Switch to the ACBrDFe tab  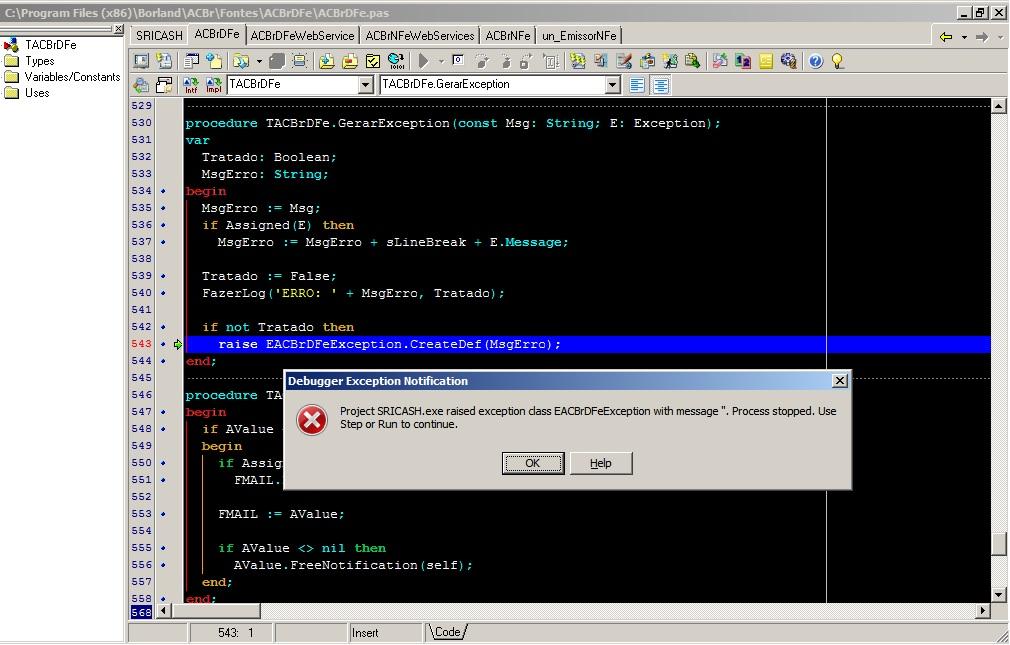[x=216, y=34]
